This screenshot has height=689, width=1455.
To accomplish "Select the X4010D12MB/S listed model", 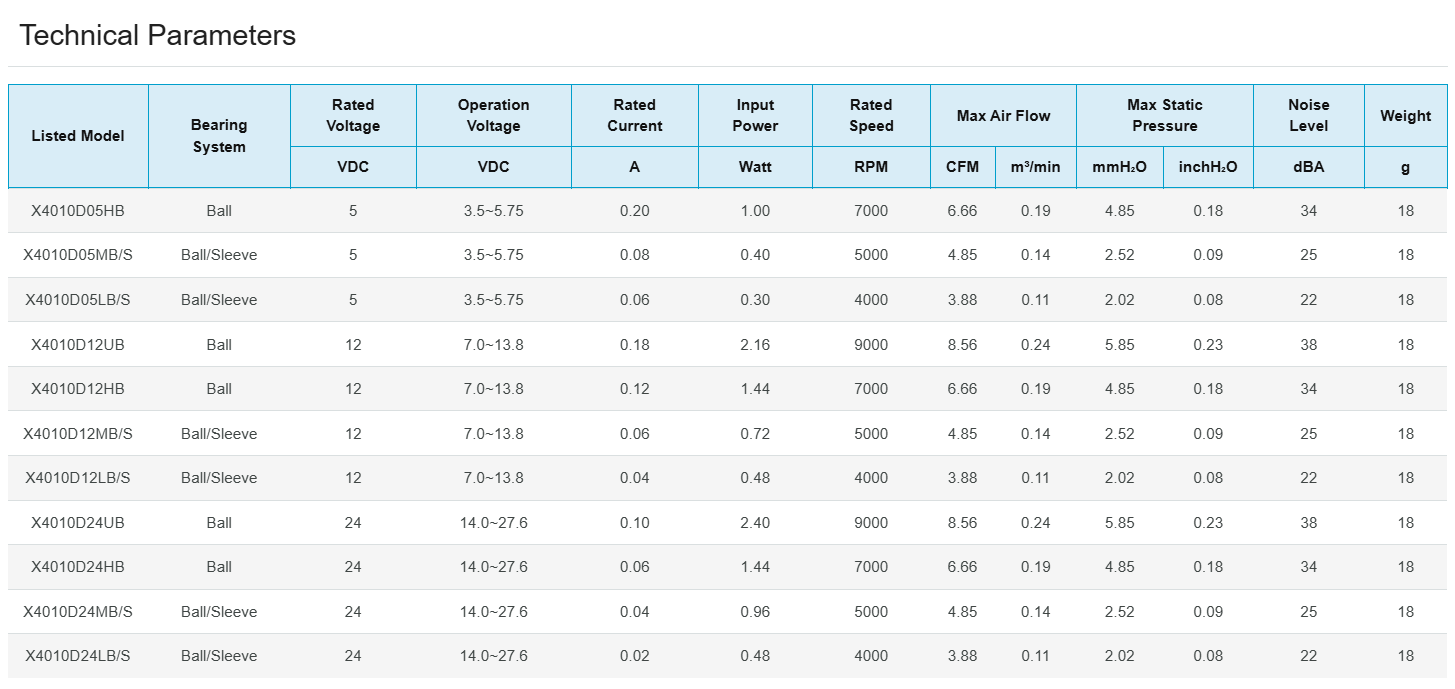I will [x=78, y=434].
